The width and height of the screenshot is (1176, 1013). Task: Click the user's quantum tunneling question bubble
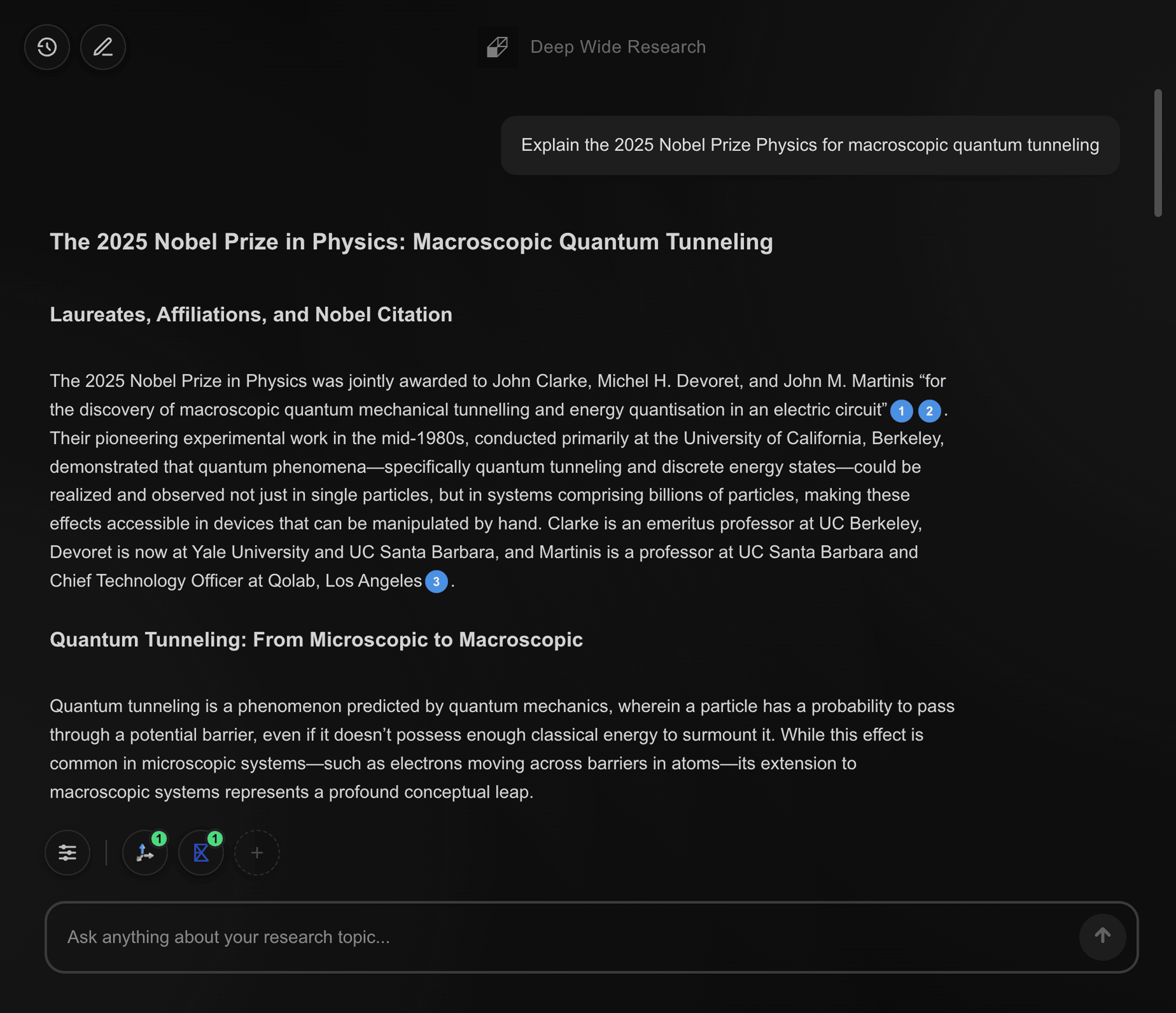[809, 145]
